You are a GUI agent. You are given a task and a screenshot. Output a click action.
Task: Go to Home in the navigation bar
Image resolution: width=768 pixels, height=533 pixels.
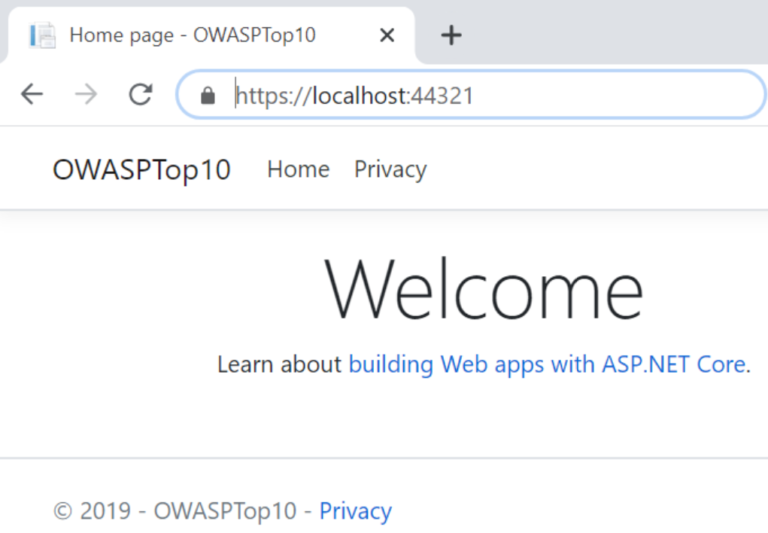[298, 170]
